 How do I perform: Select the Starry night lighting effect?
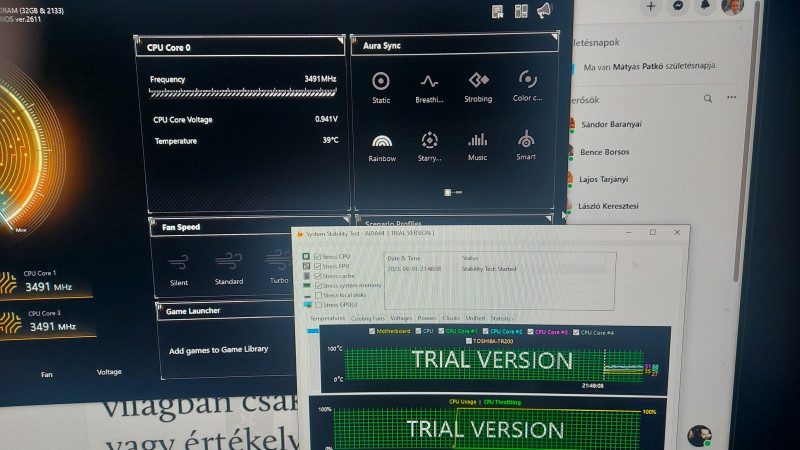click(x=430, y=147)
